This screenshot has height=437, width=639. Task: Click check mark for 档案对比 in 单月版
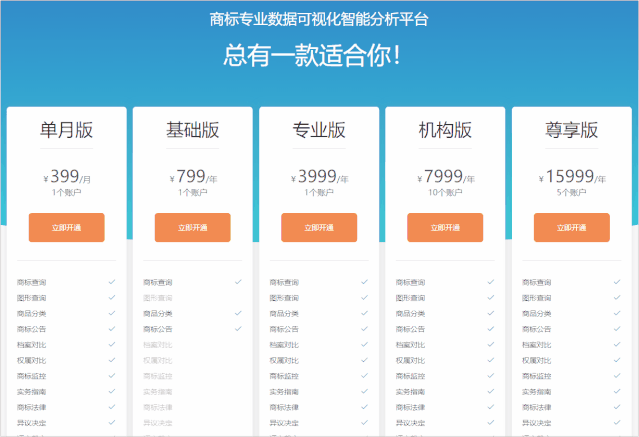(x=112, y=344)
